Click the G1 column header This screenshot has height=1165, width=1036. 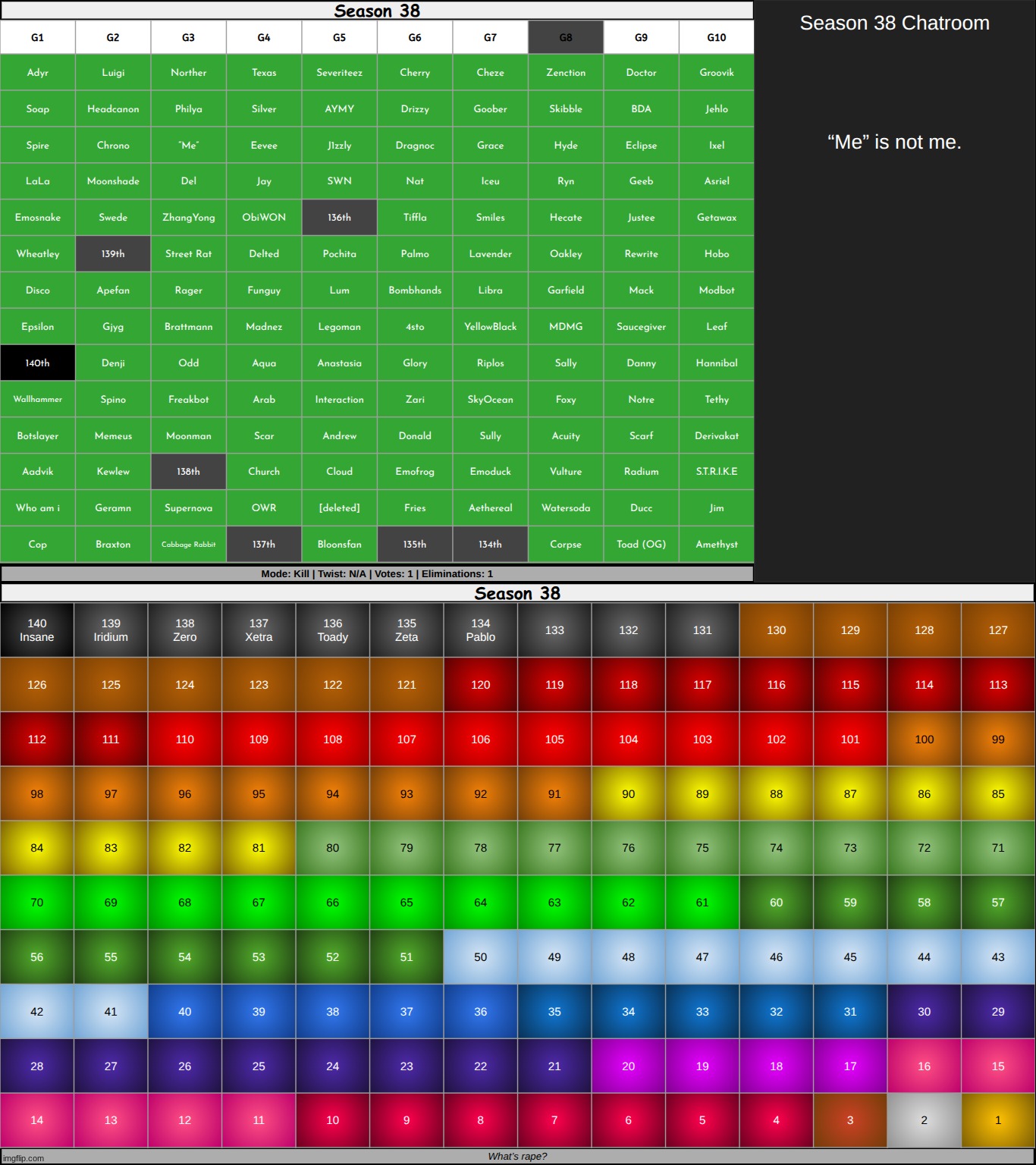pyautogui.click(x=37, y=37)
